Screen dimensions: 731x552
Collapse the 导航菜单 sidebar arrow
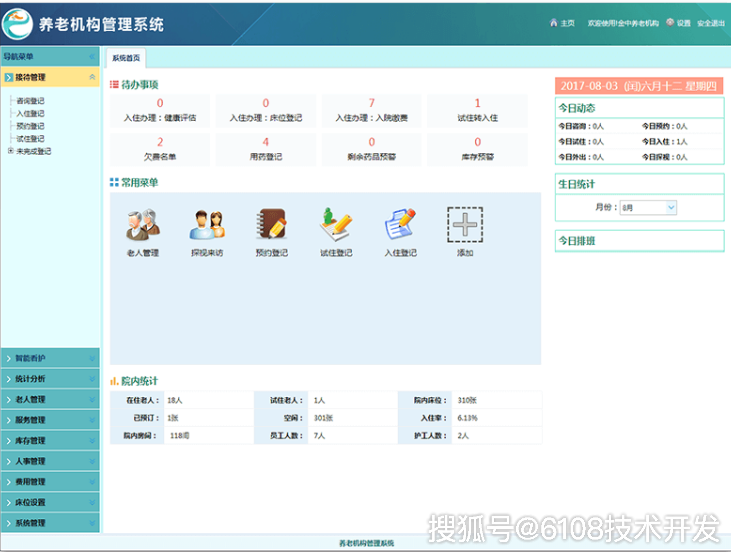(92, 57)
